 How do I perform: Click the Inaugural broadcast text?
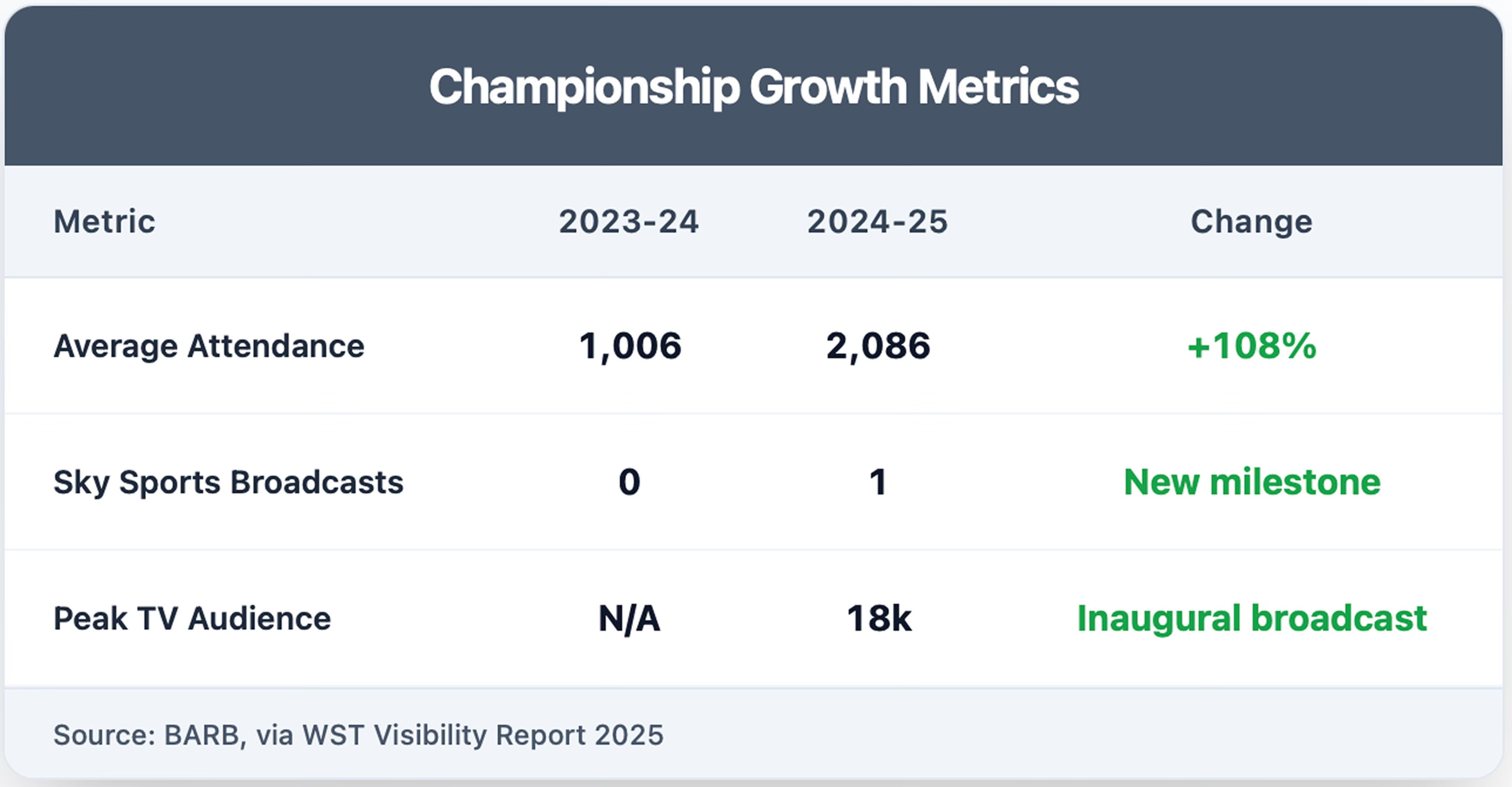1252,618
